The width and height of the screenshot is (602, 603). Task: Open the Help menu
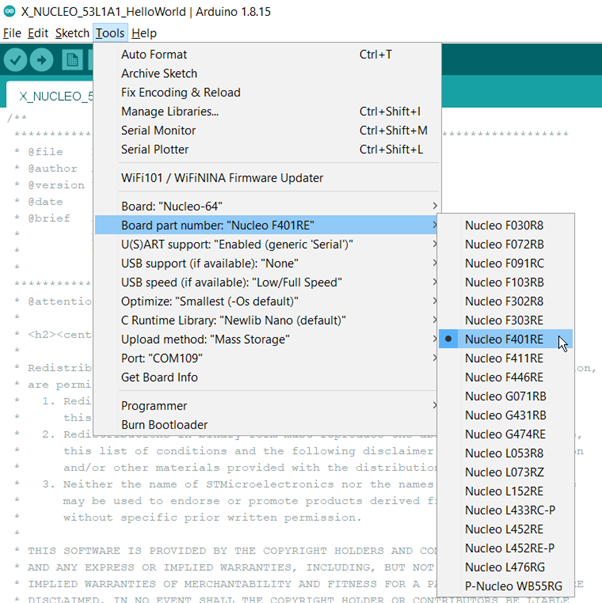click(x=144, y=33)
